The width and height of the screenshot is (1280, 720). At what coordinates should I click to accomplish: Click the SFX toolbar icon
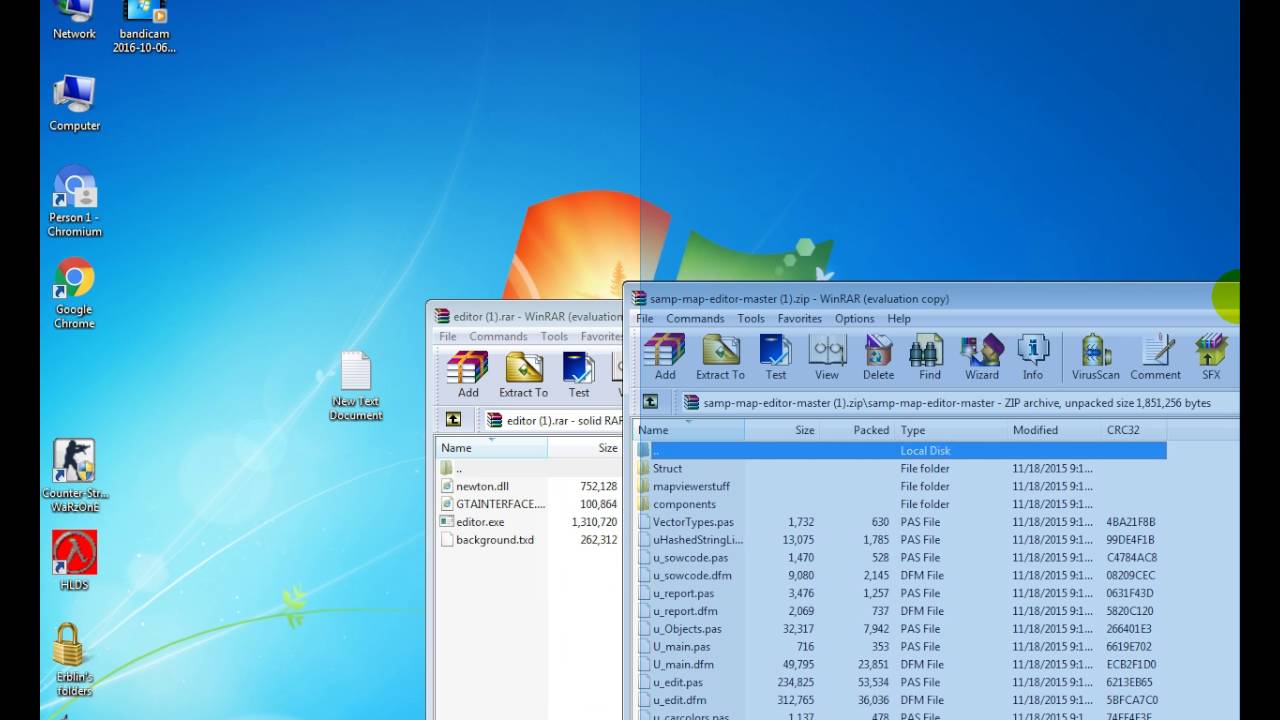(1211, 357)
